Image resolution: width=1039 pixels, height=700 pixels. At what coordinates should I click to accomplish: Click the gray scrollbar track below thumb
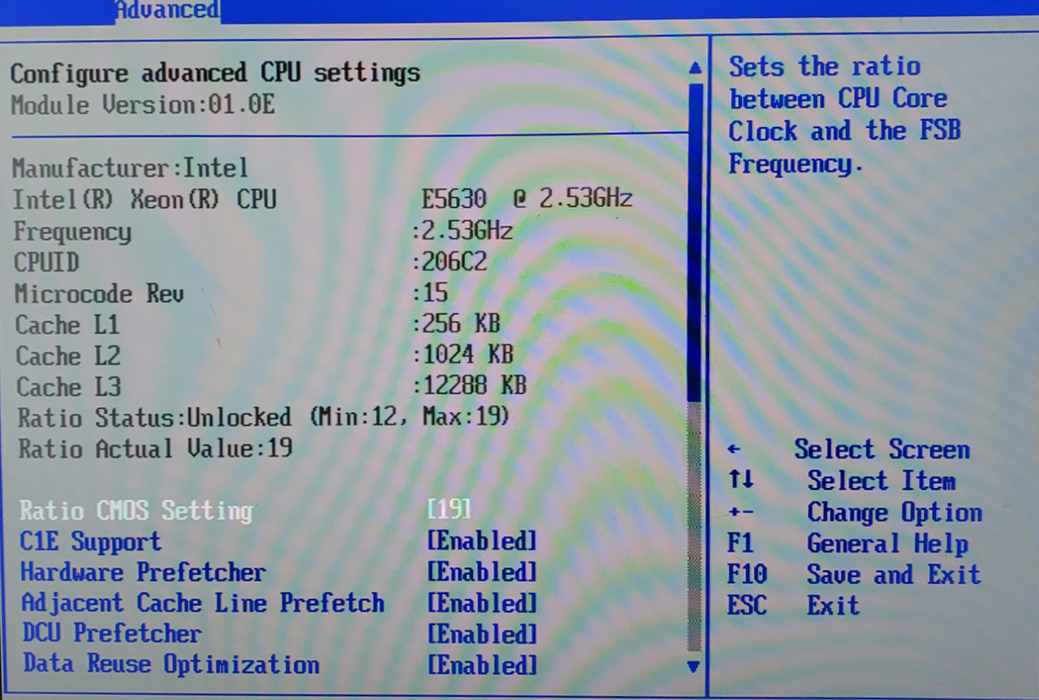694,527
